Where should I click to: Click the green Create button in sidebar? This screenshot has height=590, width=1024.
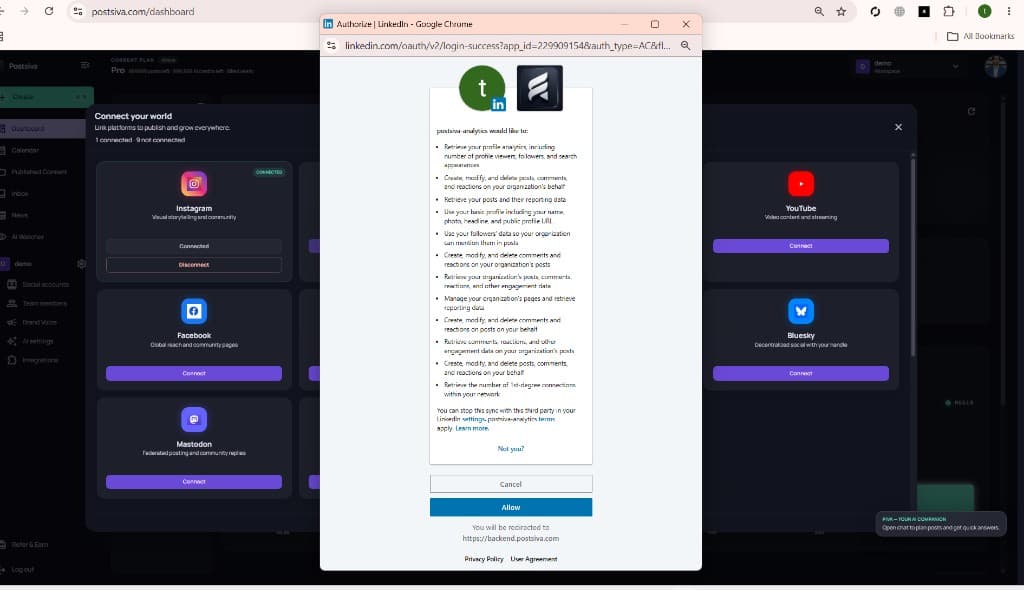pyautogui.click(x=46, y=97)
